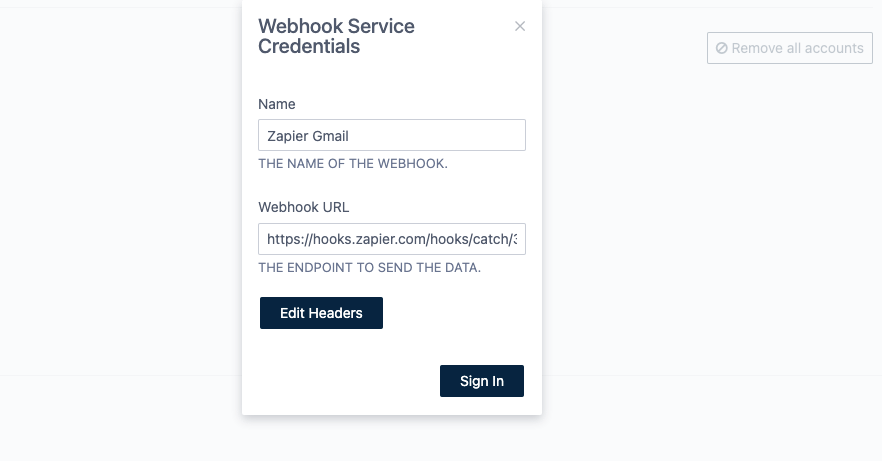Viewport: 882px width, 461px height.
Task: Click the word 'Credentials' in the dialog heading
Action: tap(309, 47)
